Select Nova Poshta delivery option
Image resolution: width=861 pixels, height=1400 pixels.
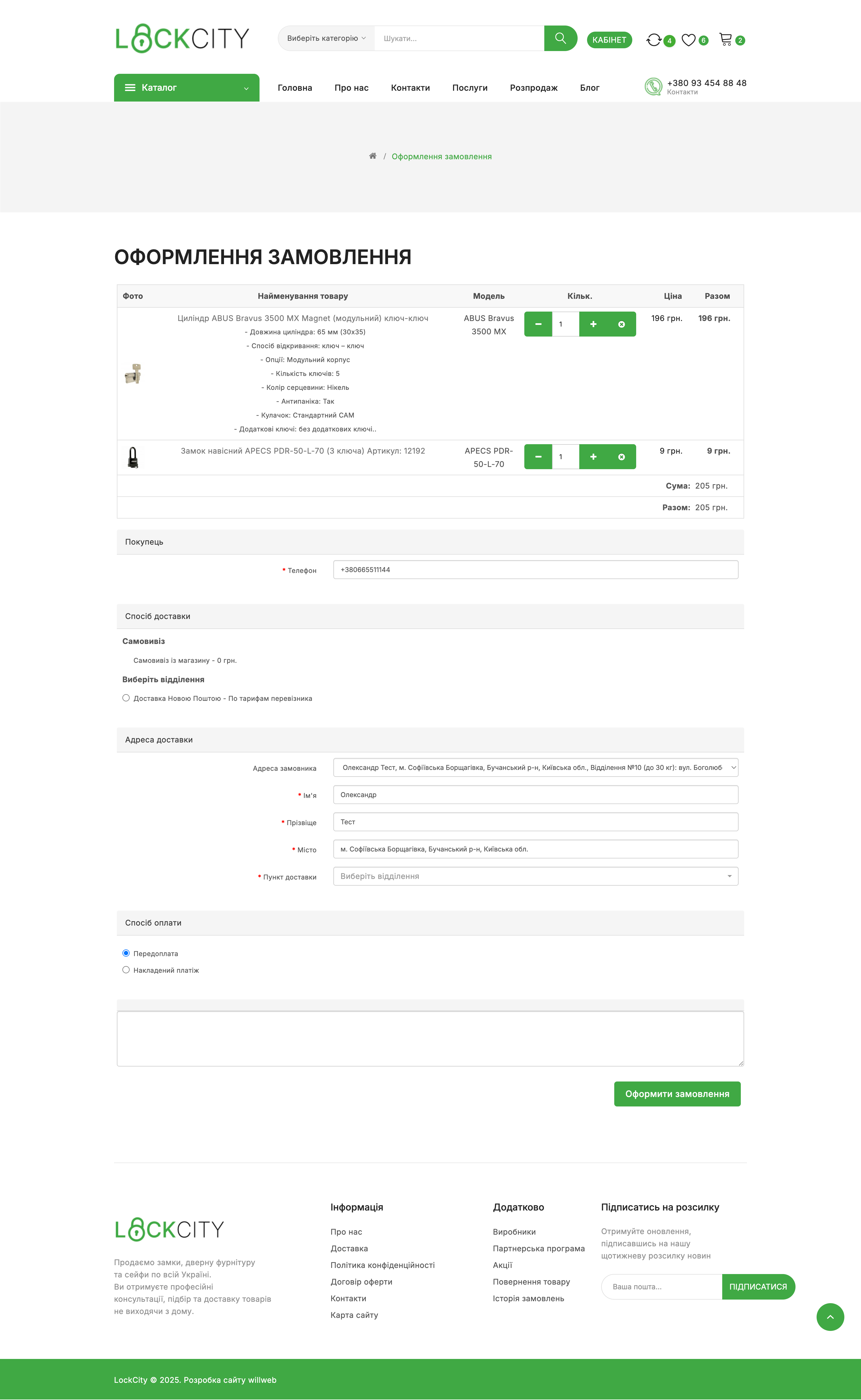(126, 698)
